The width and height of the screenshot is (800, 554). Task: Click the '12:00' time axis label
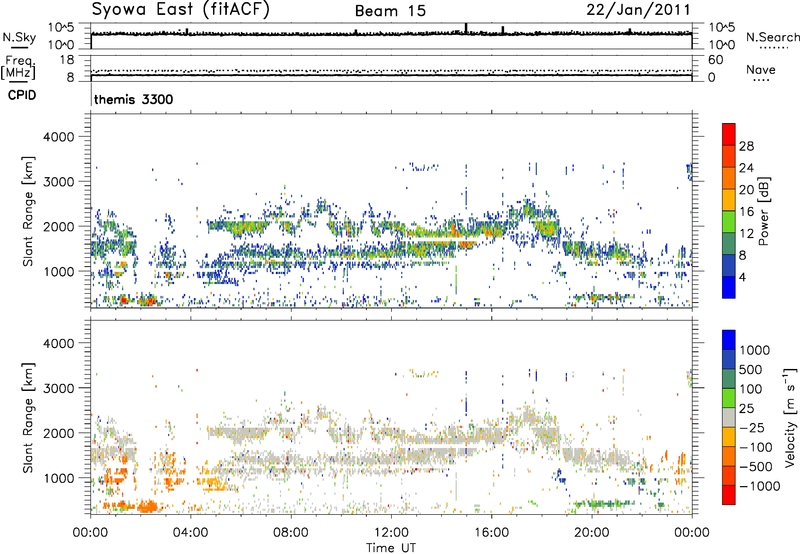tap(391, 533)
